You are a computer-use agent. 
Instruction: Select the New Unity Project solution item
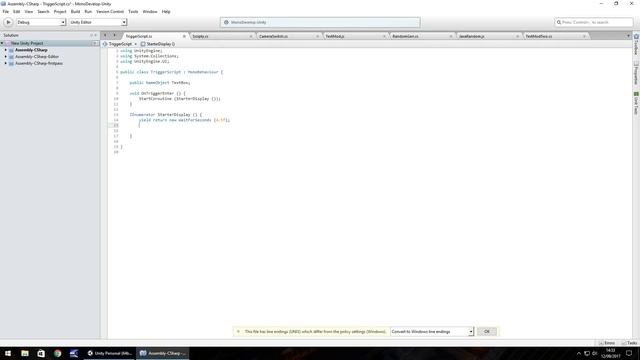(x=27, y=43)
